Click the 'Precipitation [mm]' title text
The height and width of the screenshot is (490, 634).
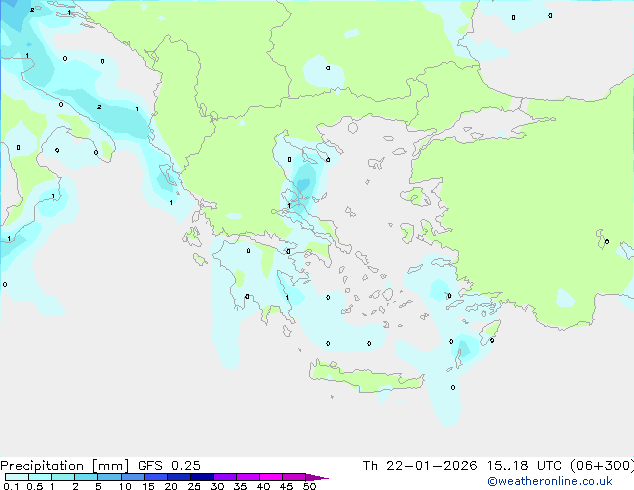64,466
